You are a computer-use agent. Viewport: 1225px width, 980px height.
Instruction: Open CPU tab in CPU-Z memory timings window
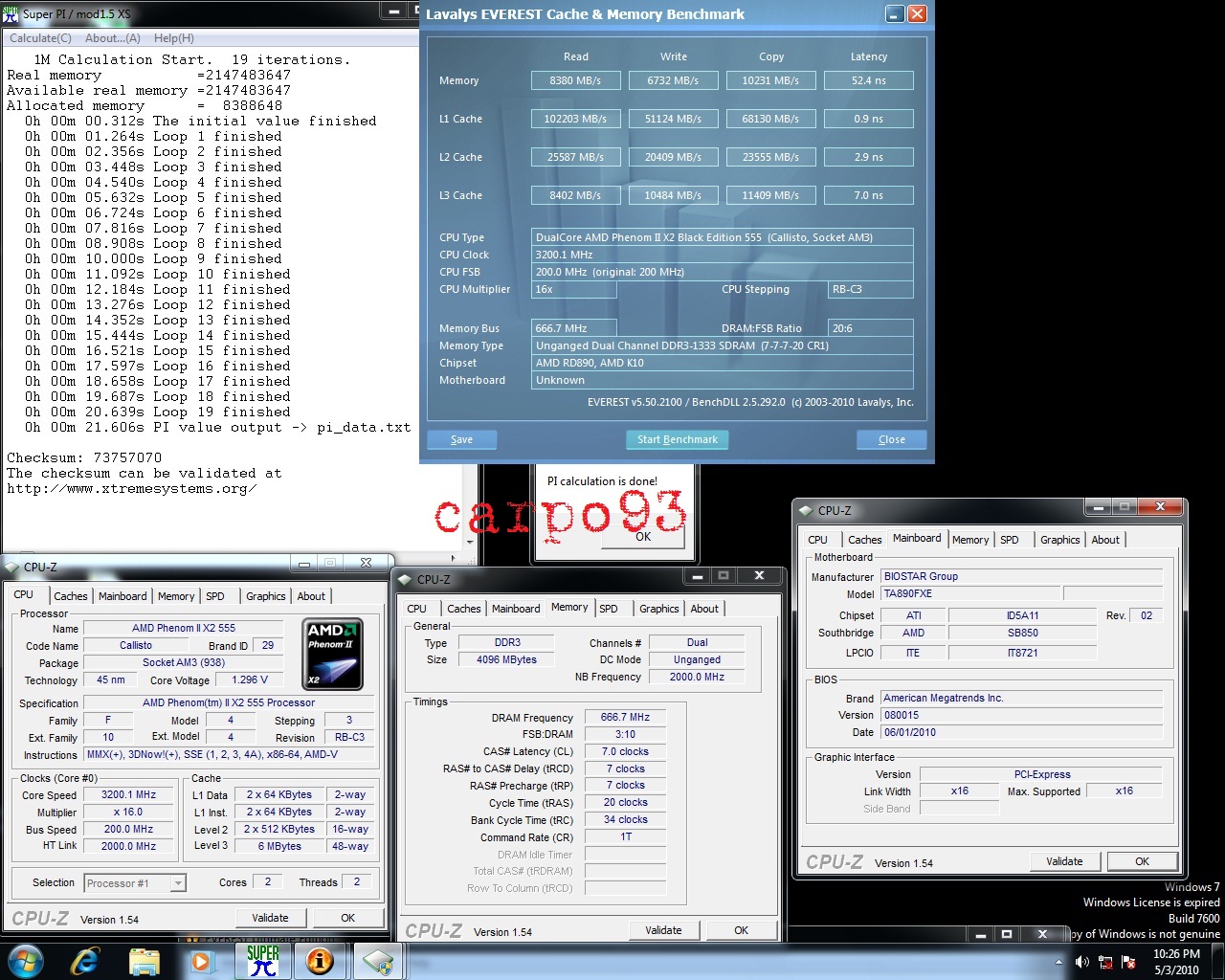pyautogui.click(x=417, y=609)
